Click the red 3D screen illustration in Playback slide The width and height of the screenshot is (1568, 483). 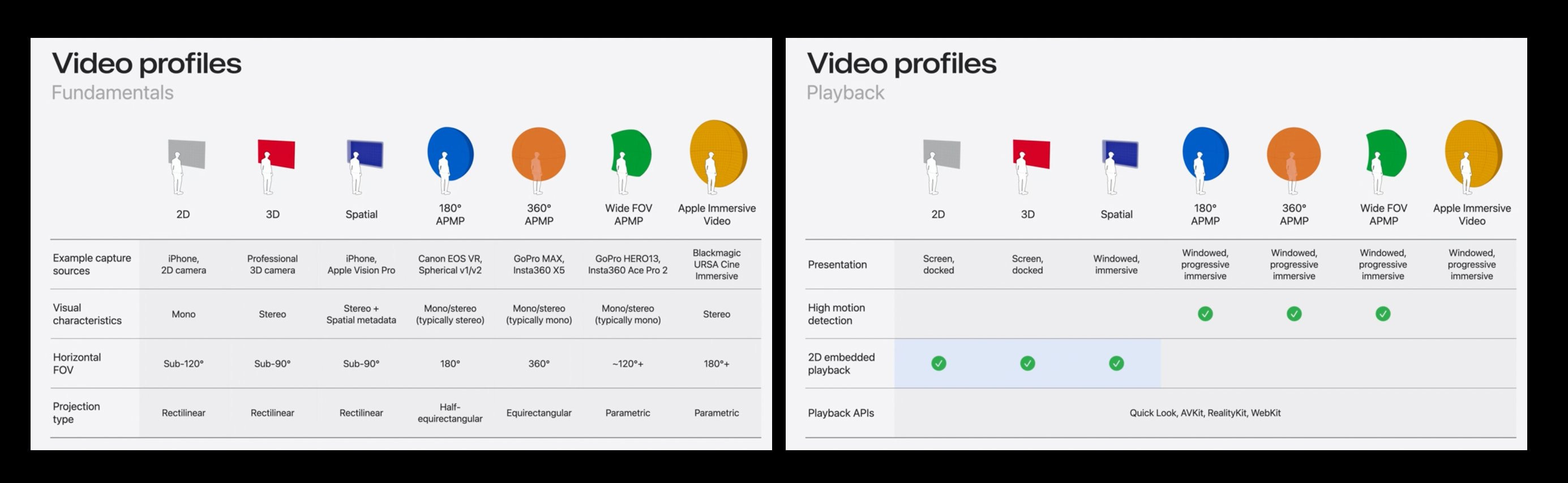click(1031, 154)
